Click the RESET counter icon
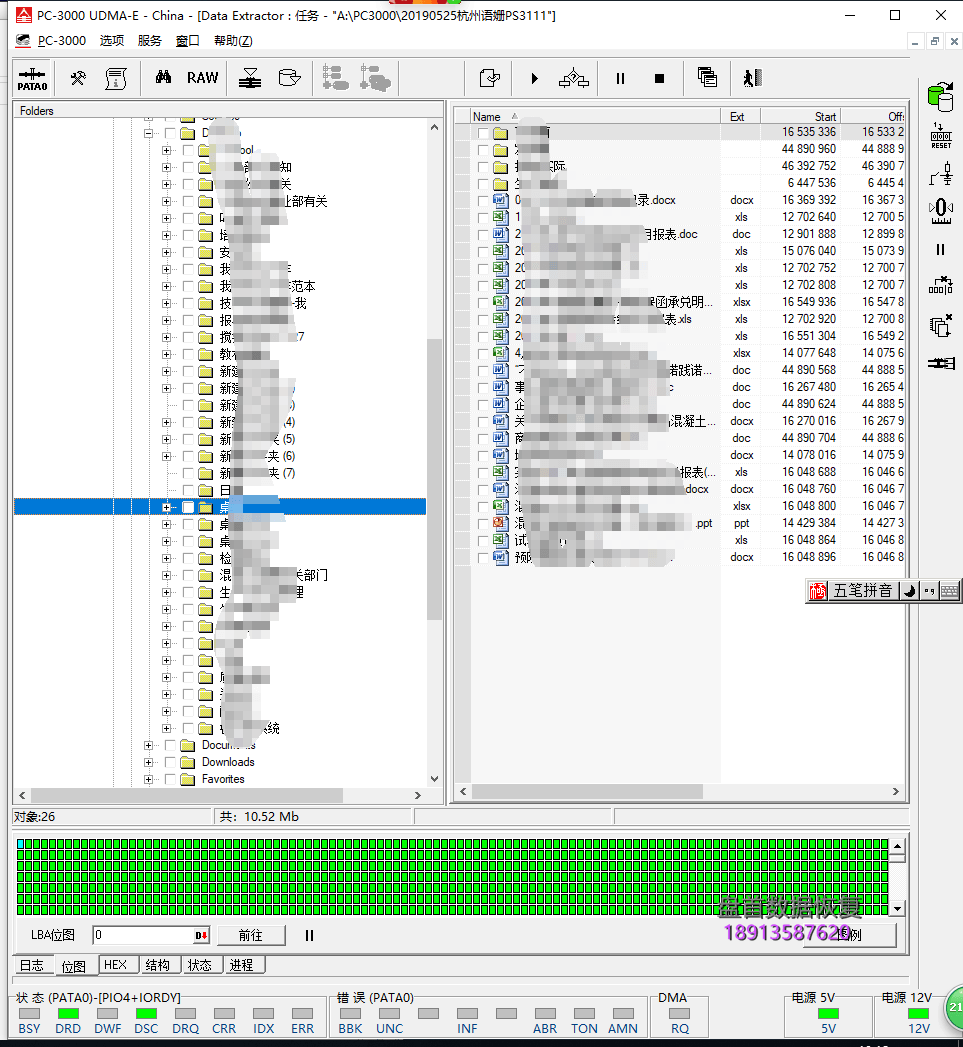The image size is (963, 1047). point(941,136)
